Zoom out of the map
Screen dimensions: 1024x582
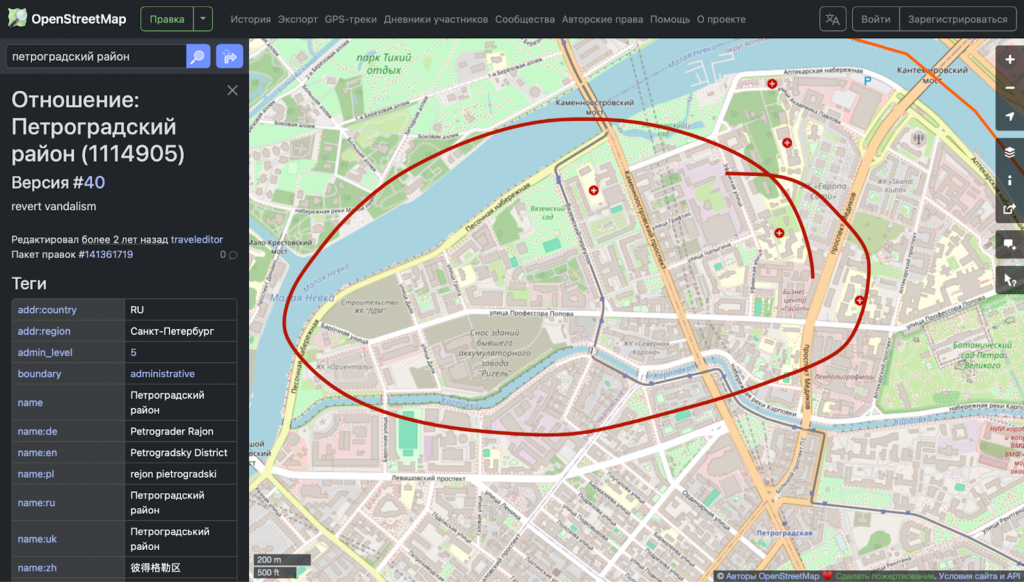pos(1010,88)
